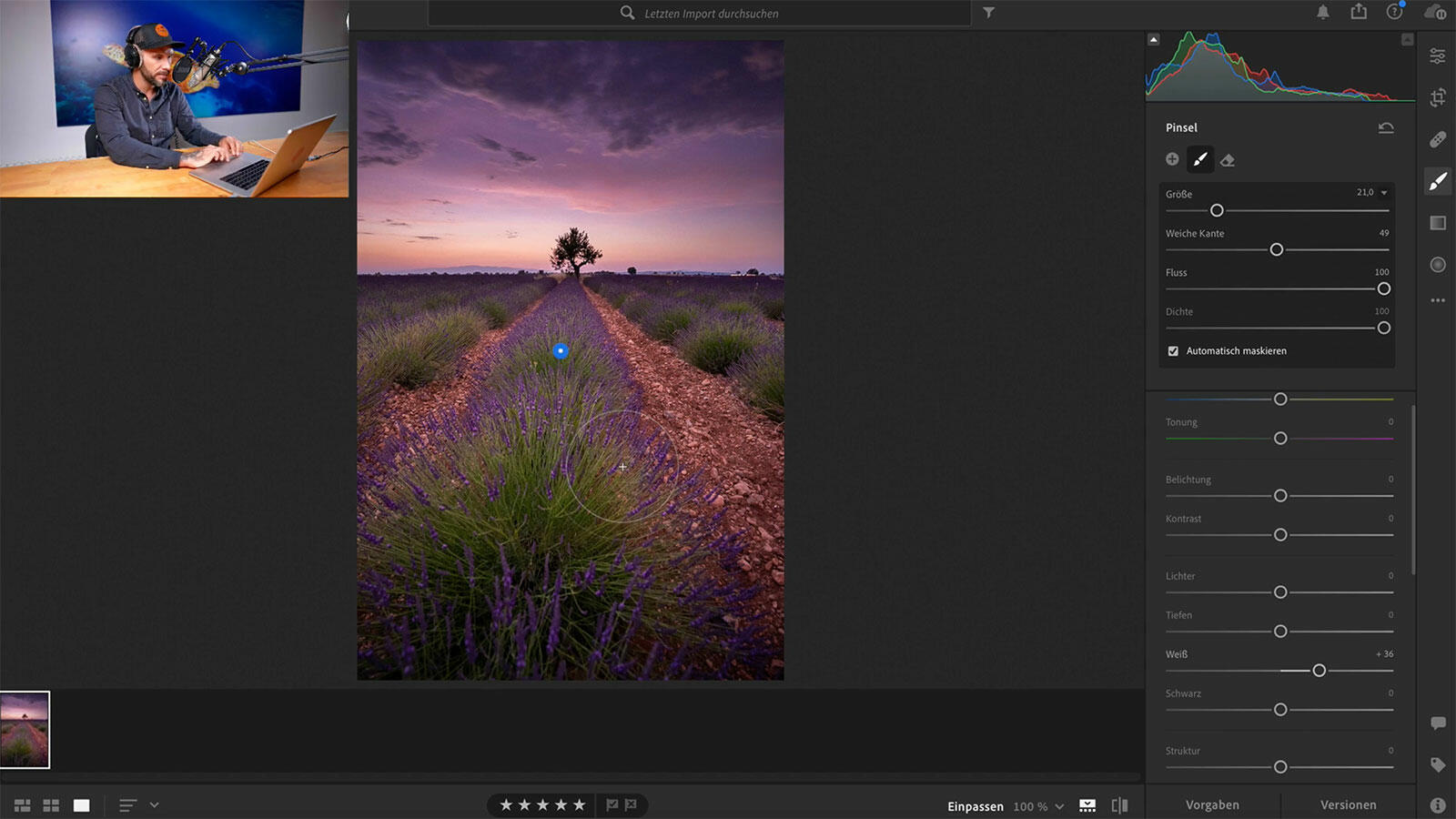Open the keywords tag panel
Image resolution: width=1456 pixels, height=819 pixels.
tap(1438, 765)
